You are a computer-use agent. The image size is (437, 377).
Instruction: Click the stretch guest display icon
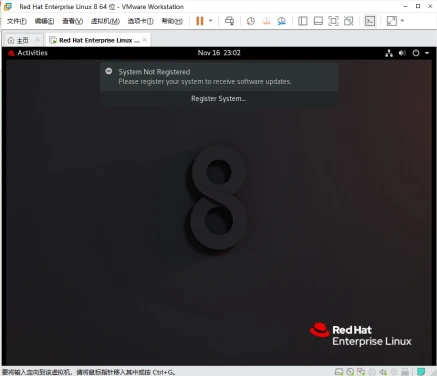pyautogui.click(x=392, y=21)
